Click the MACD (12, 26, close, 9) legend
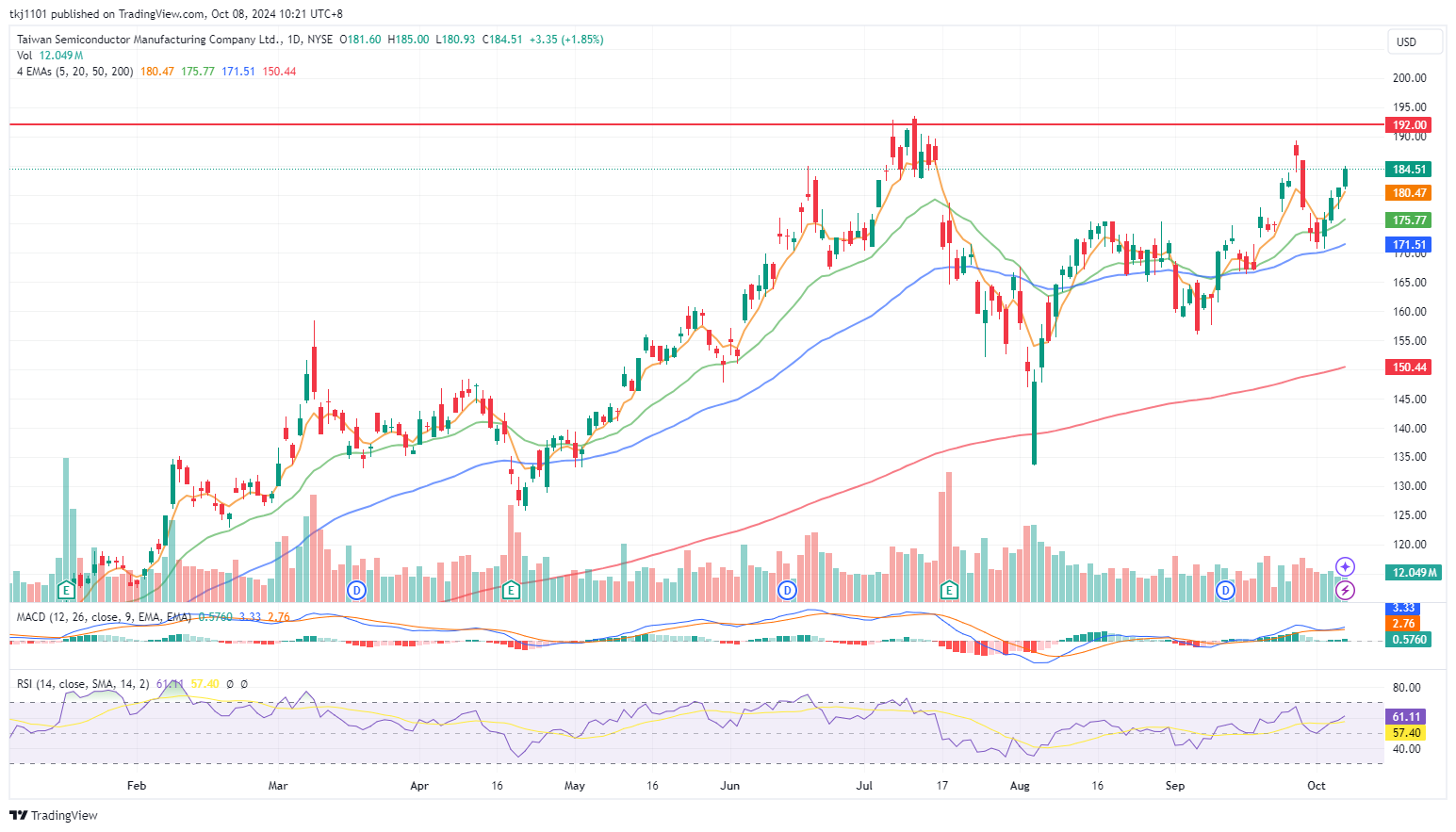 point(105,617)
